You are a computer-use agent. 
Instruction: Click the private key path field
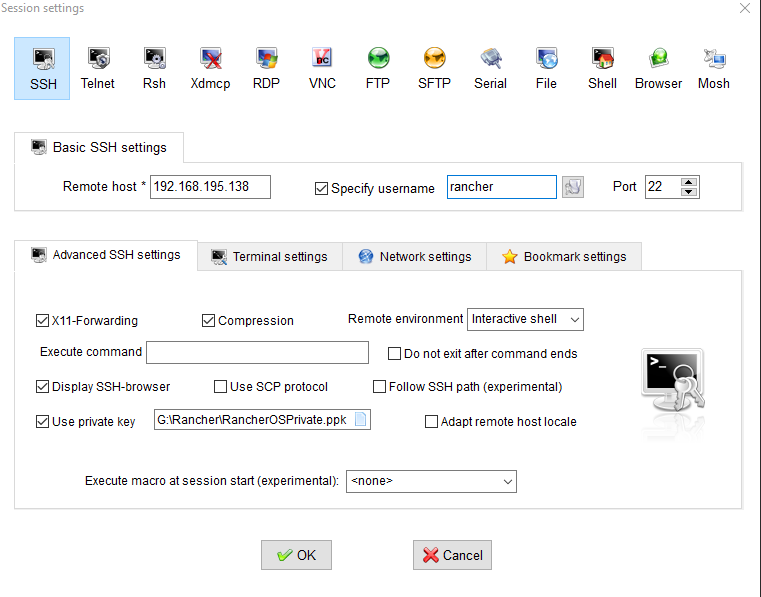tap(262, 419)
